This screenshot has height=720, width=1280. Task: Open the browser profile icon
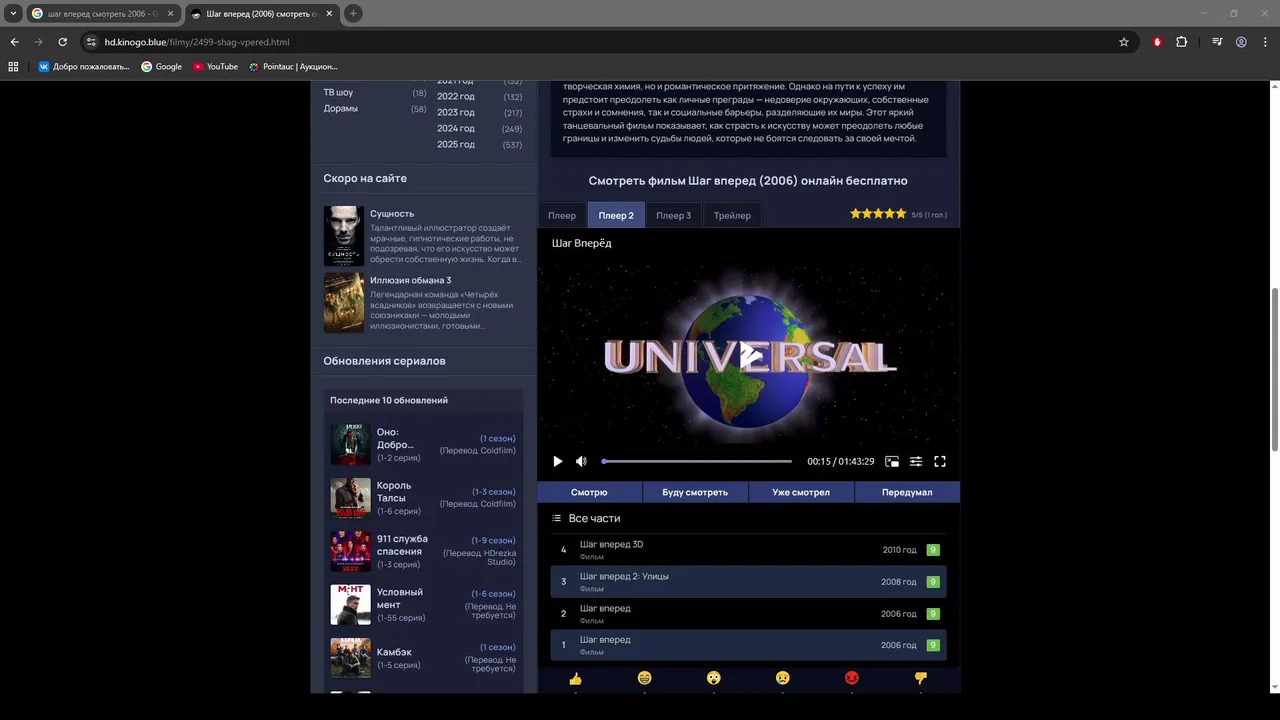1241,42
